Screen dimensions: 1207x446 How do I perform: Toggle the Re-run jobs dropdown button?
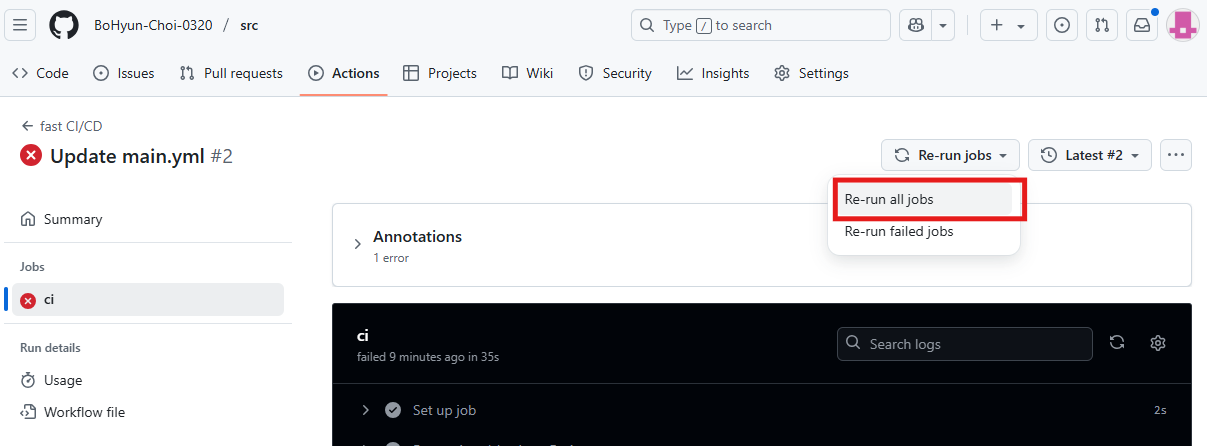point(950,155)
